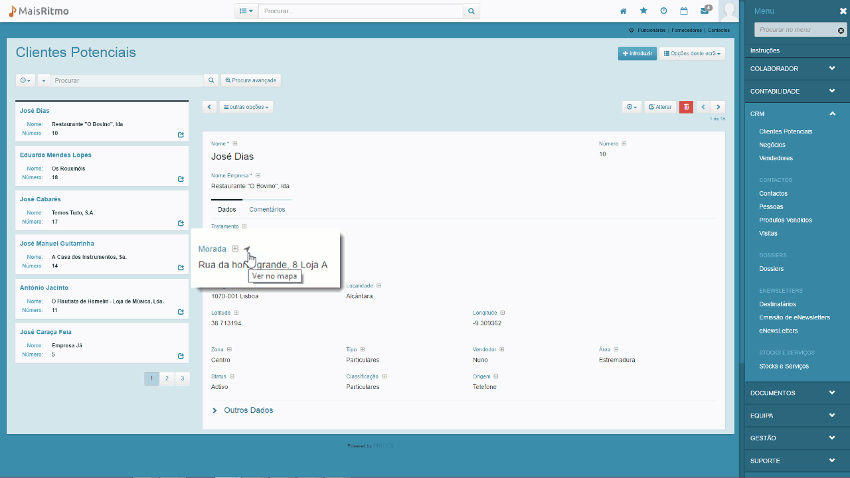Open the user avatar profile
The height and width of the screenshot is (478, 850).
pos(729,11)
